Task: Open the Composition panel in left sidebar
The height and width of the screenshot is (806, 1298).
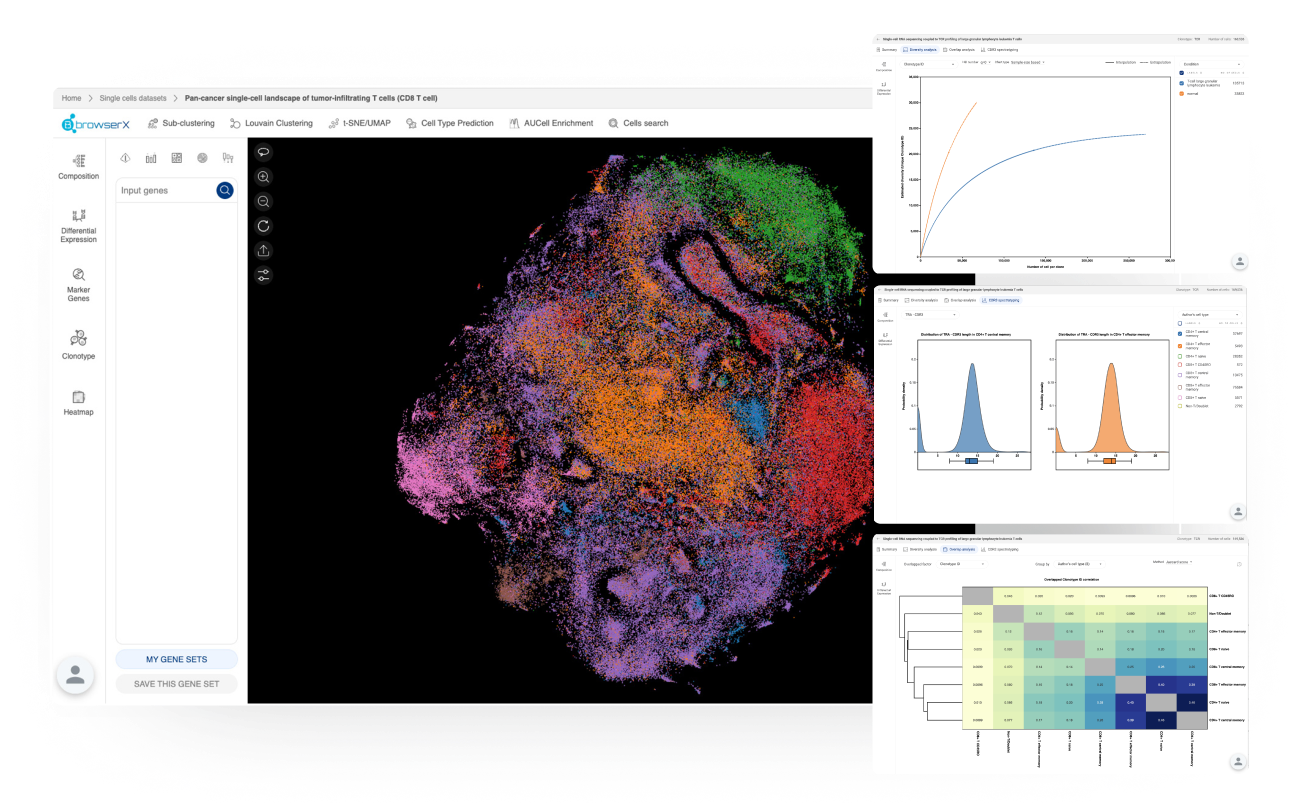Action: pos(79,166)
